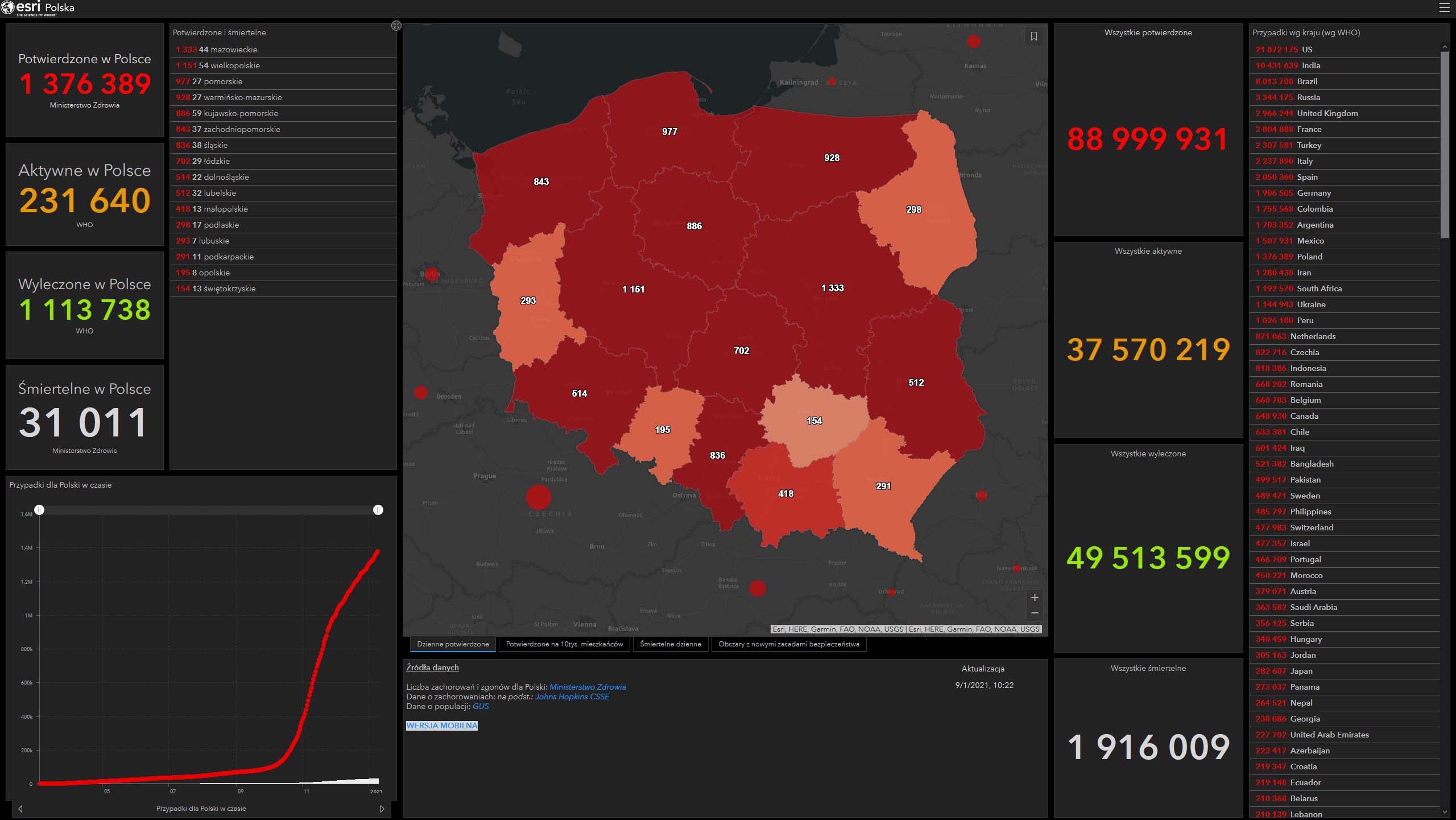Go to next chart with right arrow
The image size is (1456, 820).
point(382,809)
